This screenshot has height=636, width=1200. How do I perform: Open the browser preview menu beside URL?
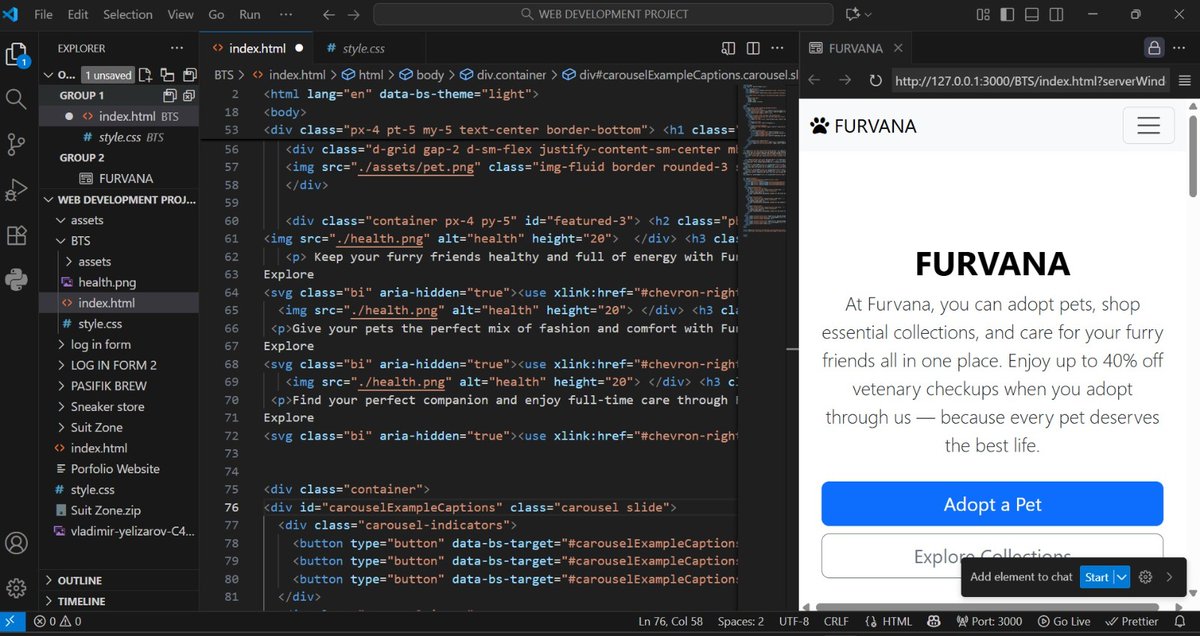click(1185, 81)
